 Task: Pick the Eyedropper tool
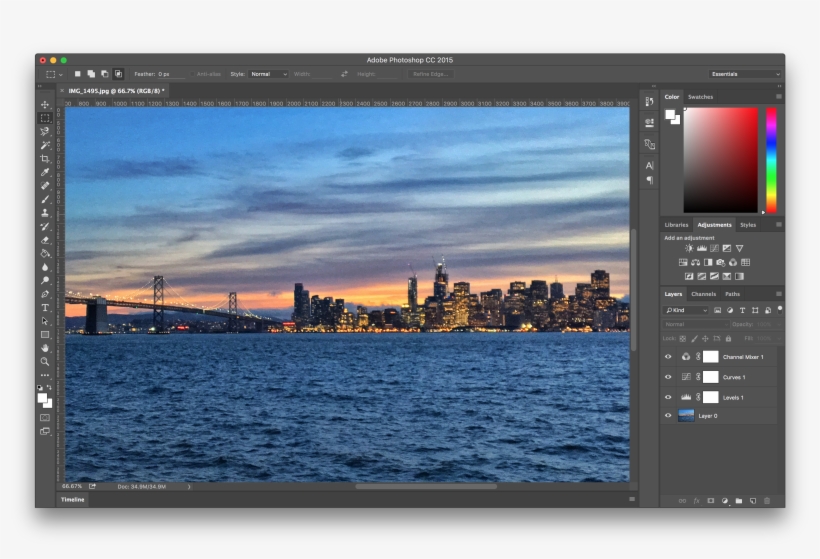tap(45, 172)
